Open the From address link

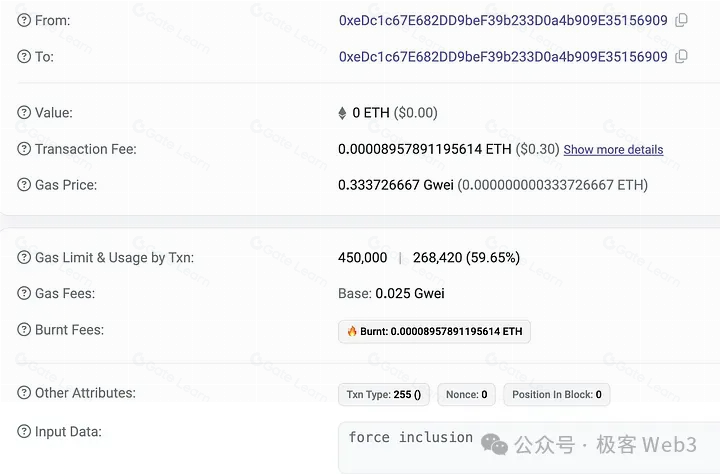(503, 20)
